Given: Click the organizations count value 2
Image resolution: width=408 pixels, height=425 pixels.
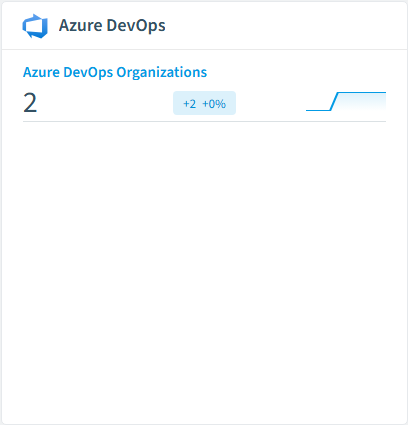Looking at the screenshot, I should (x=30, y=103).
